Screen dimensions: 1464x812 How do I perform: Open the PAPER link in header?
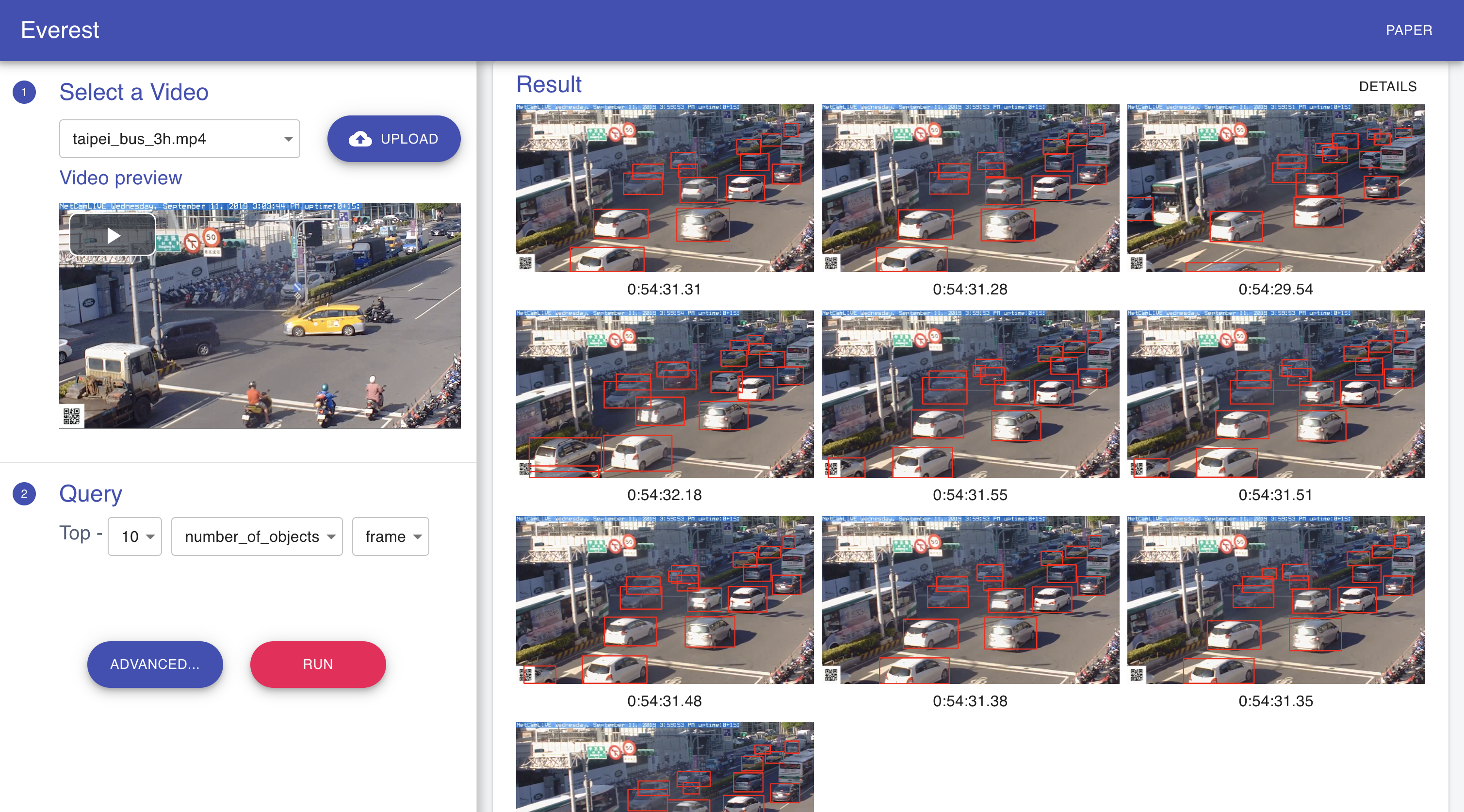[1408, 30]
